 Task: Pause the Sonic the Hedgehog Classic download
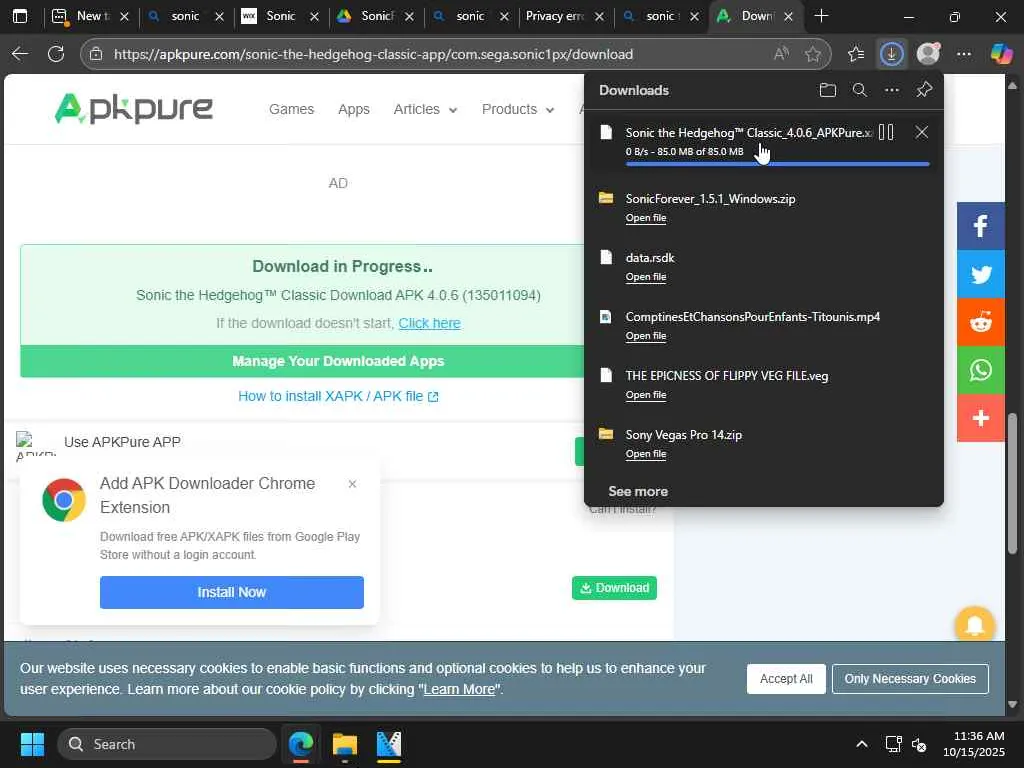[886, 133]
